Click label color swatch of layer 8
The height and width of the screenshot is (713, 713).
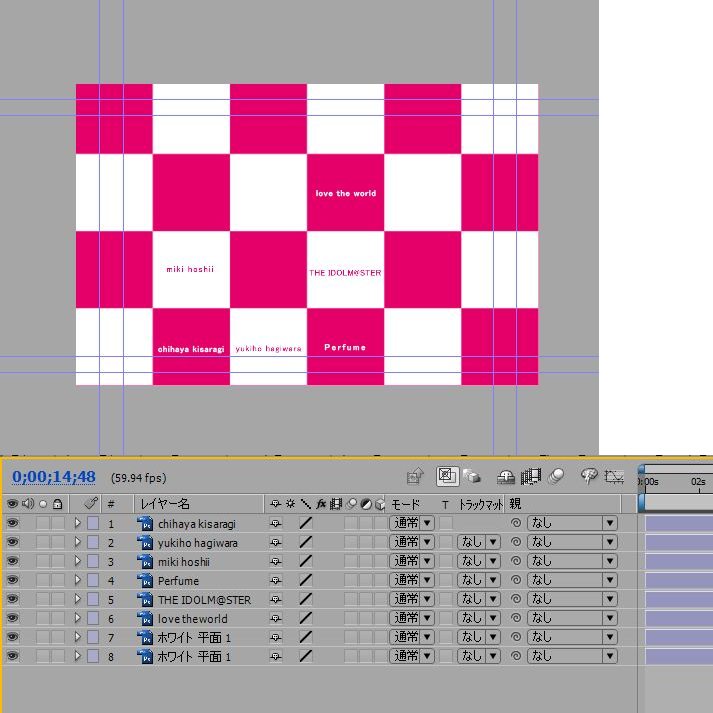tap(93, 656)
